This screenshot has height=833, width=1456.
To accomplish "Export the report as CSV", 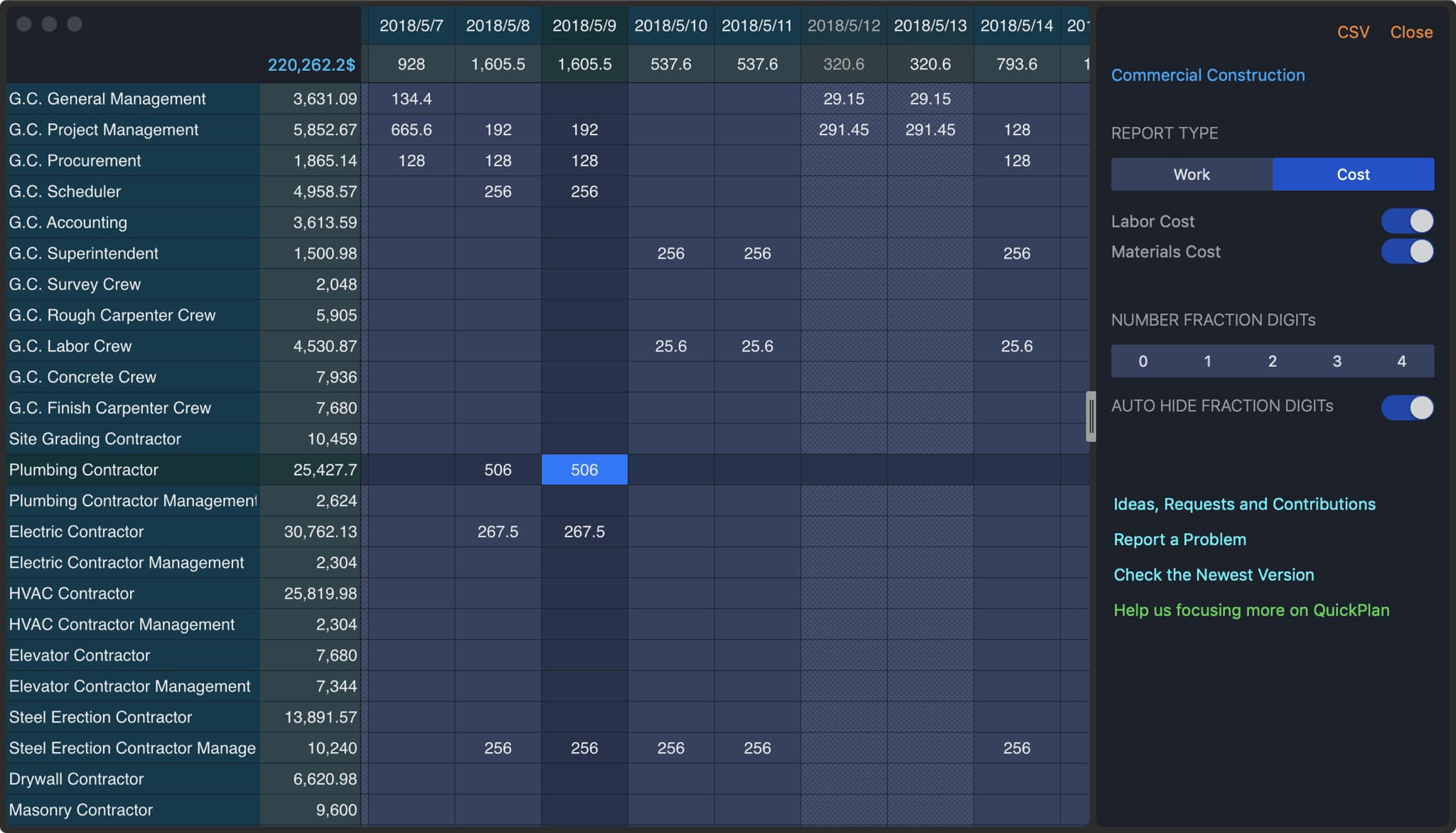I will click(x=1354, y=32).
